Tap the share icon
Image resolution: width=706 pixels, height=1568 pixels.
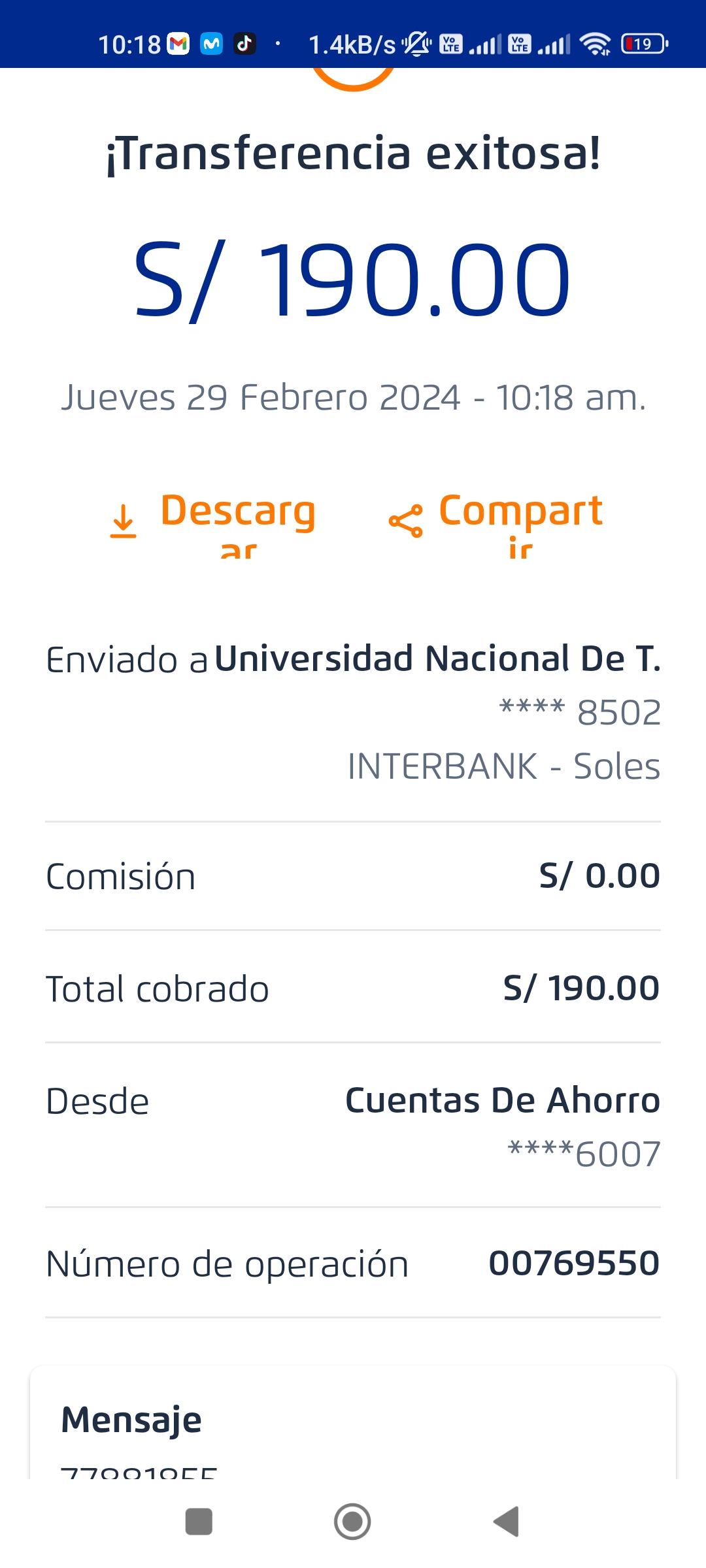(x=405, y=521)
